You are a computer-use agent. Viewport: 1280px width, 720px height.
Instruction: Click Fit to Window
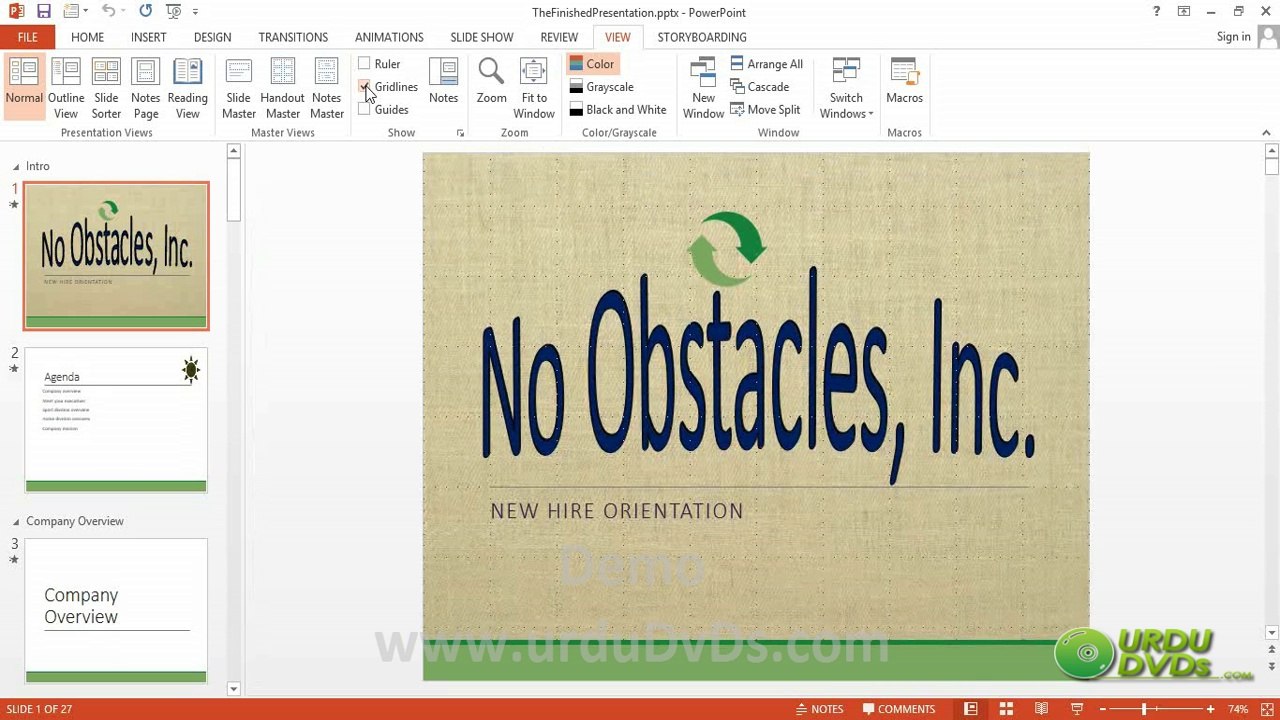pyautogui.click(x=534, y=87)
